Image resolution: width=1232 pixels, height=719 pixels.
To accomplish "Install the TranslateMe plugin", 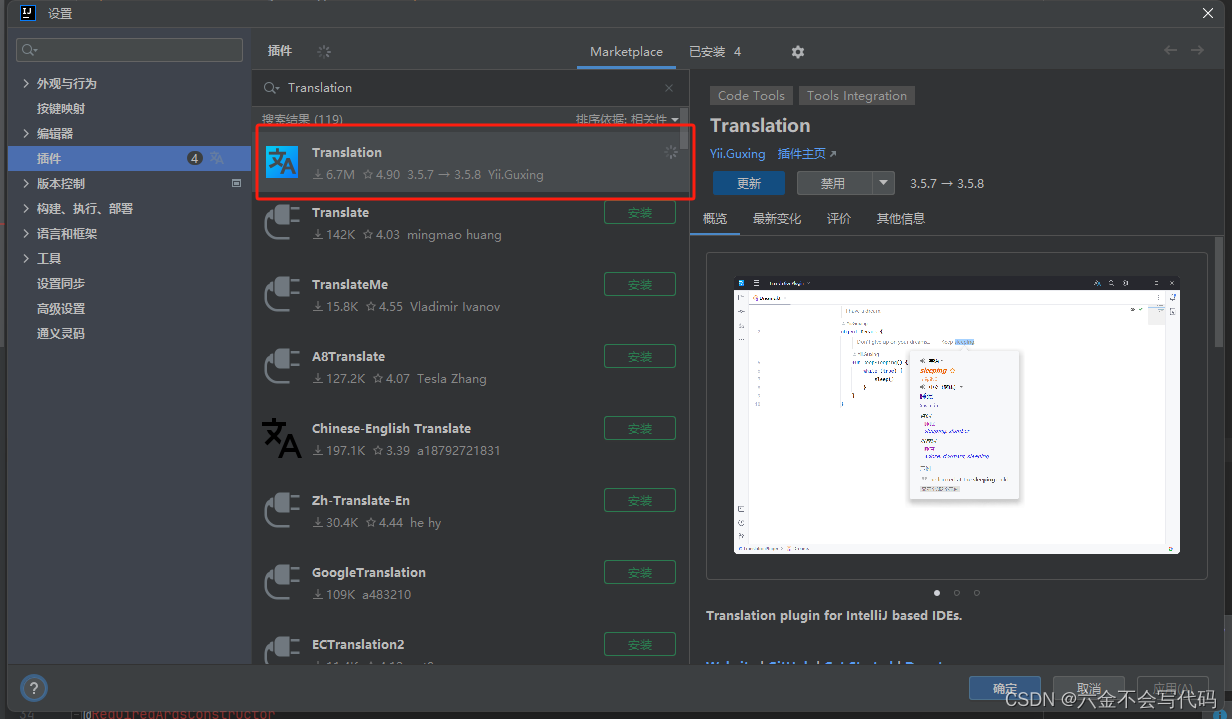I will (640, 284).
